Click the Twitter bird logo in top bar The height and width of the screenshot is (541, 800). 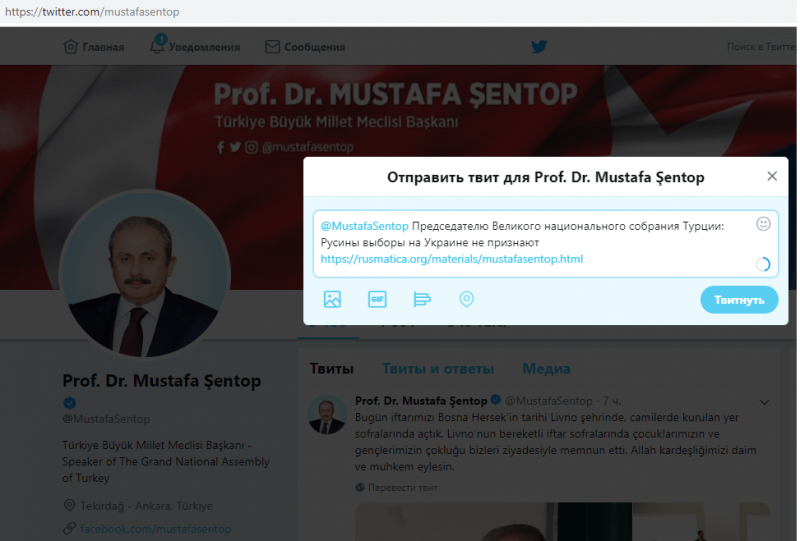(539, 46)
